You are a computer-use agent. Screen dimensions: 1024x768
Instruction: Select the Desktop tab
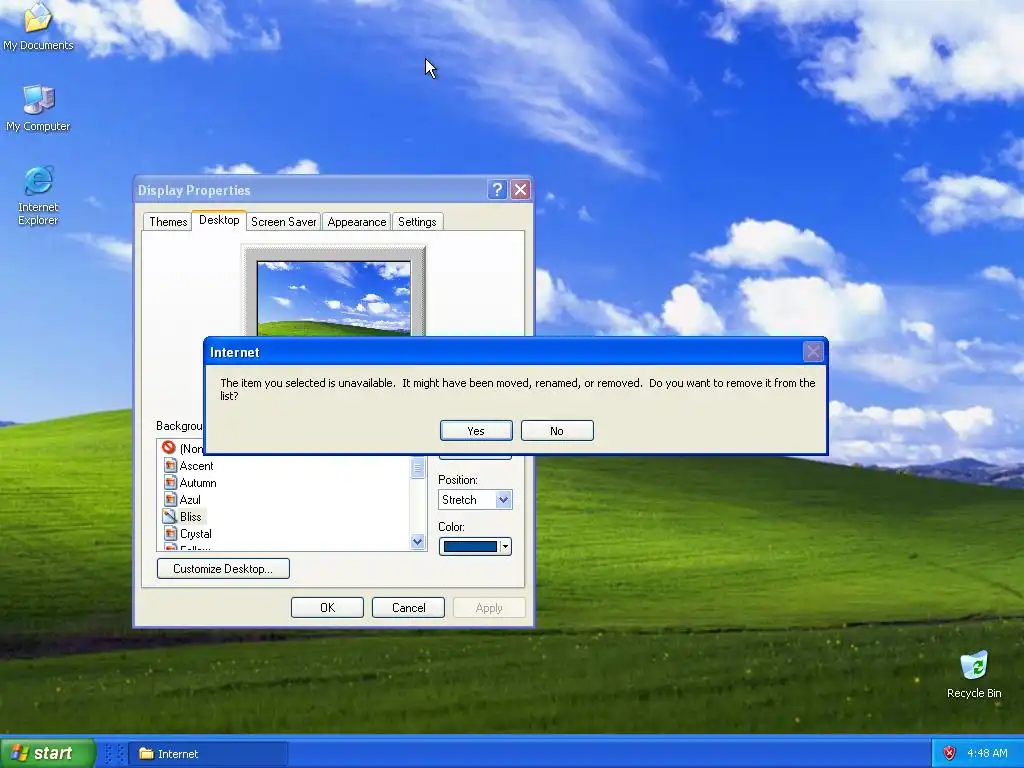click(219, 220)
